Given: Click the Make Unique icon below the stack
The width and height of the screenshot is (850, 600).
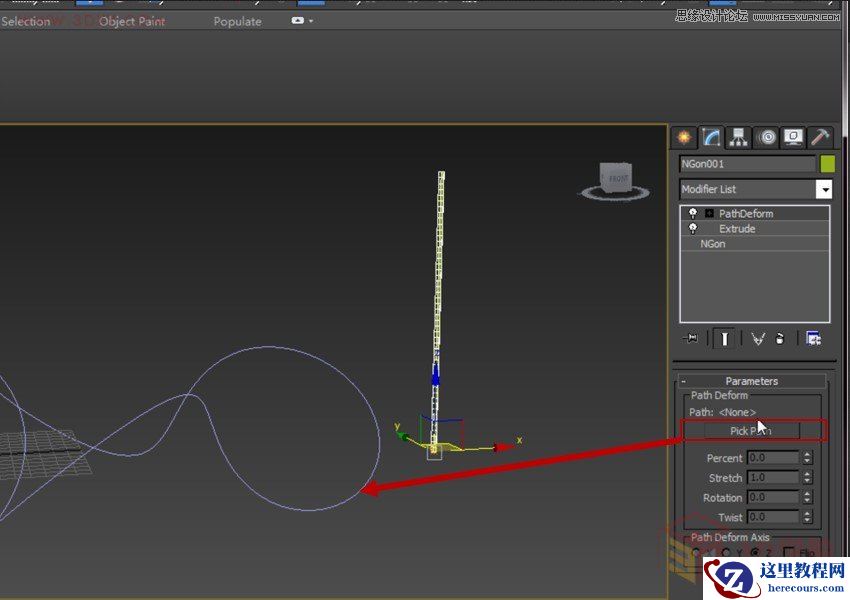Looking at the screenshot, I should point(758,338).
